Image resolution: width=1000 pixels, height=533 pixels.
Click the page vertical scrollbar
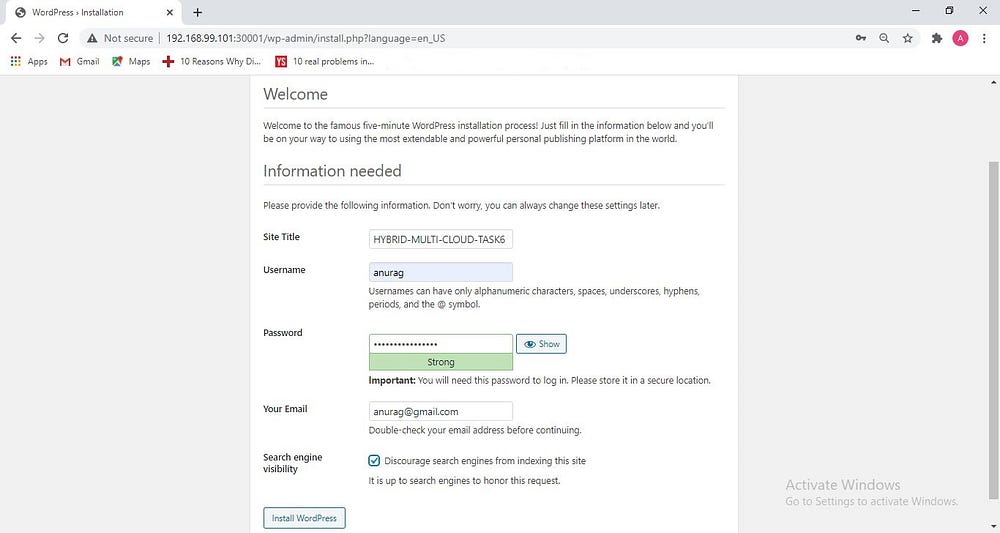click(993, 330)
